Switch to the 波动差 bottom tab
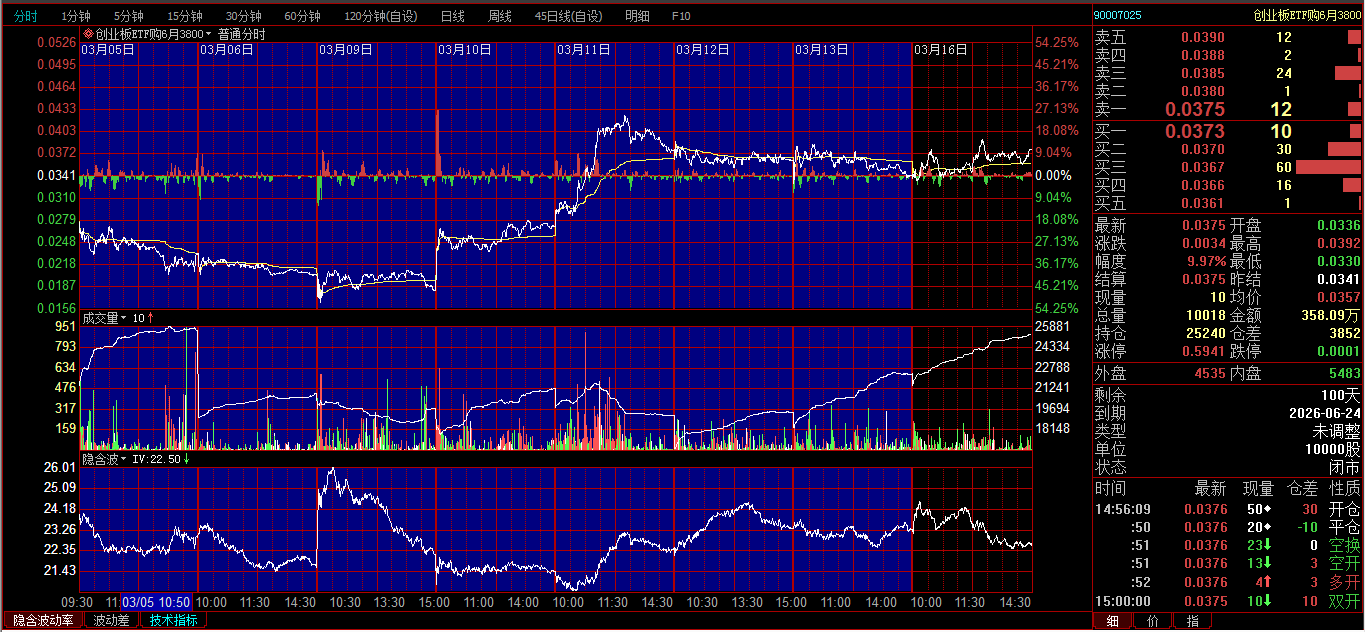Viewport: 1365px width, 632px height. tap(111, 620)
